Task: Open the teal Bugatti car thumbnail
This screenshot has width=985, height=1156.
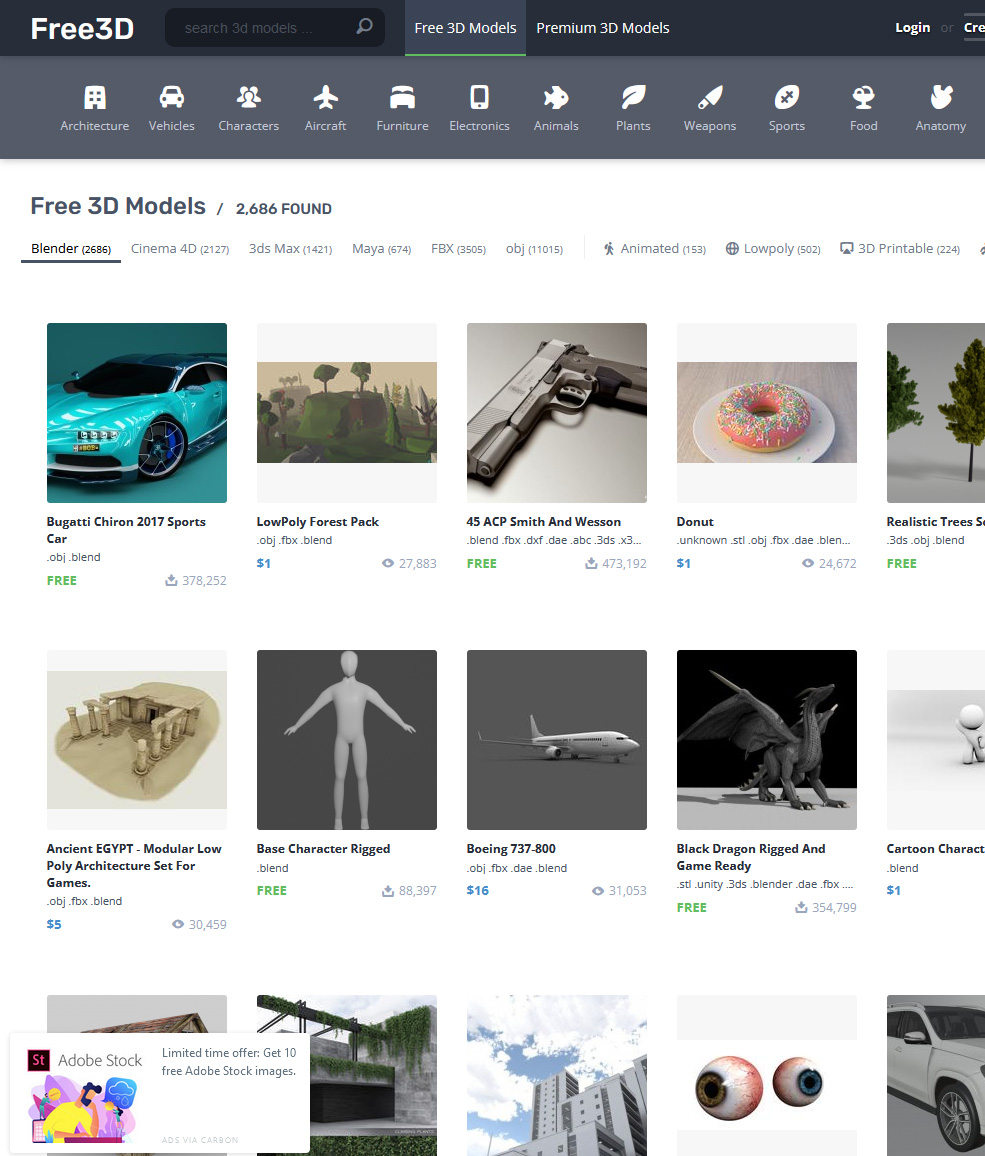Action: [x=137, y=413]
